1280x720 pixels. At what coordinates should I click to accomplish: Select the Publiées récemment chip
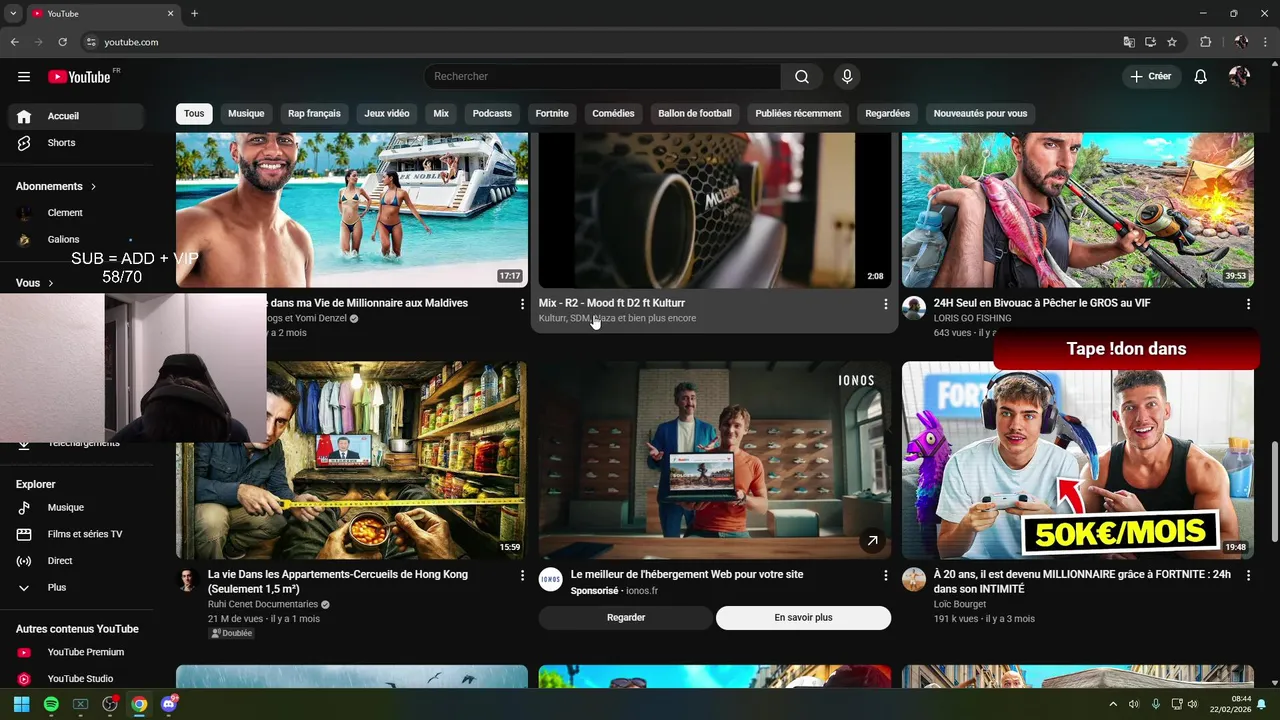click(x=798, y=114)
